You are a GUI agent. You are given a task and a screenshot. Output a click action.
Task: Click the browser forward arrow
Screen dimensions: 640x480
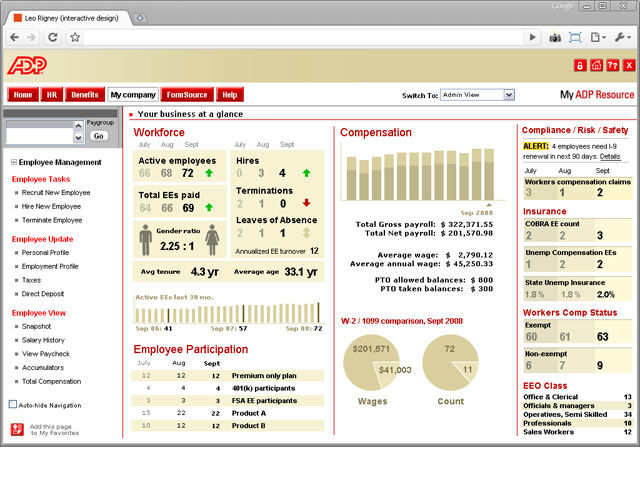coord(31,38)
